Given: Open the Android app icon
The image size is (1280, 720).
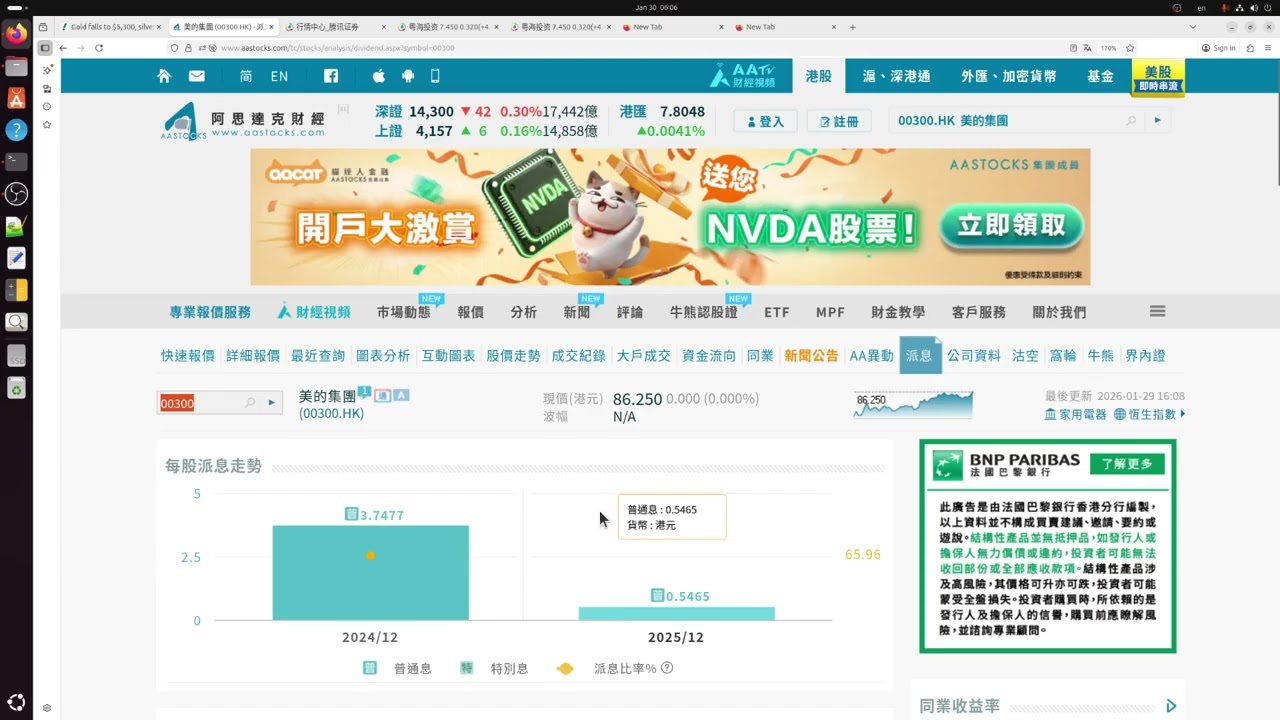Looking at the screenshot, I should [407, 76].
